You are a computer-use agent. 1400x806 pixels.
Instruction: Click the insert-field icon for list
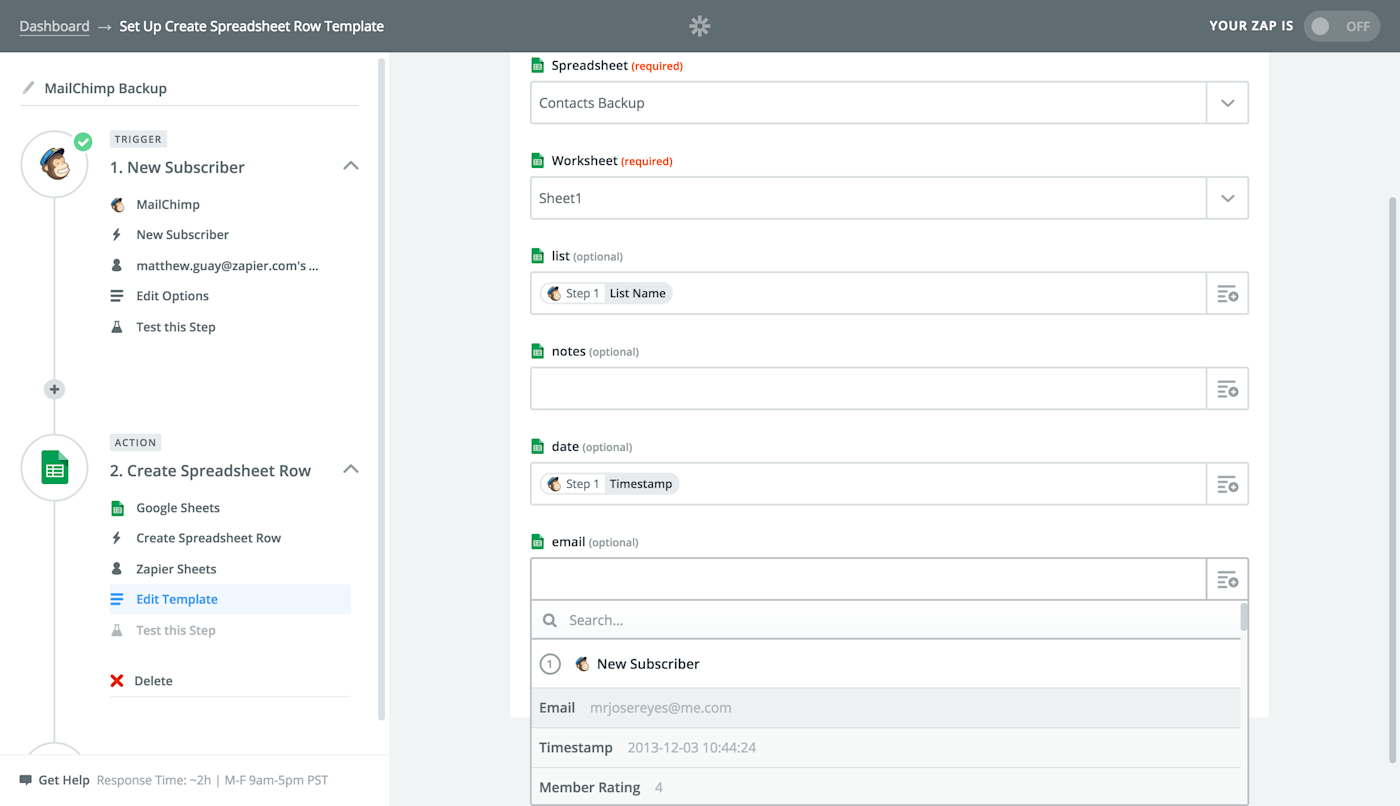pos(1227,294)
